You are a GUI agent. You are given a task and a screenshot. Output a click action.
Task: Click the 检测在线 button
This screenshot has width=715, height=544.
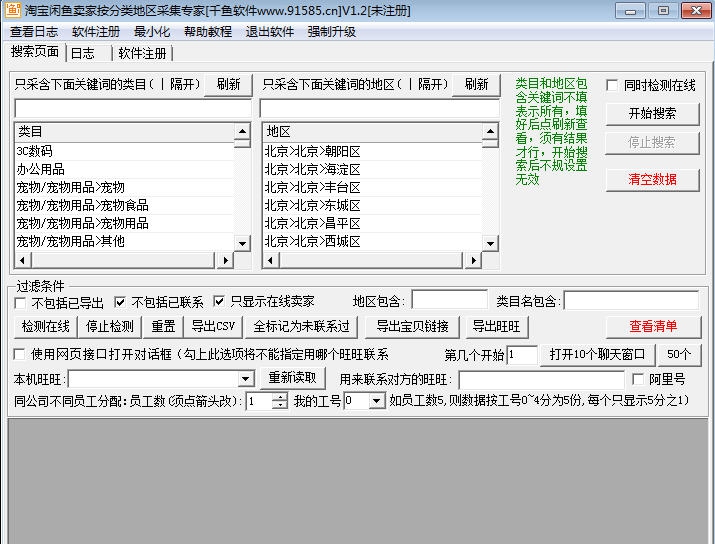point(46,326)
